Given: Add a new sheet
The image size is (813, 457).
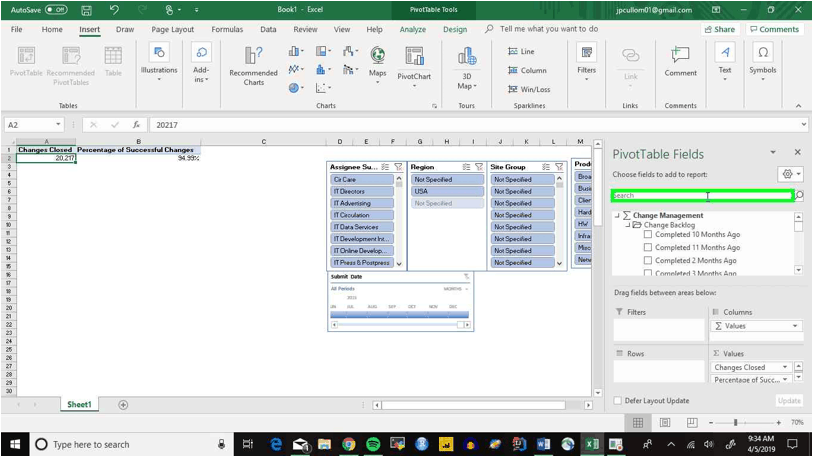Looking at the screenshot, I should (x=123, y=405).
